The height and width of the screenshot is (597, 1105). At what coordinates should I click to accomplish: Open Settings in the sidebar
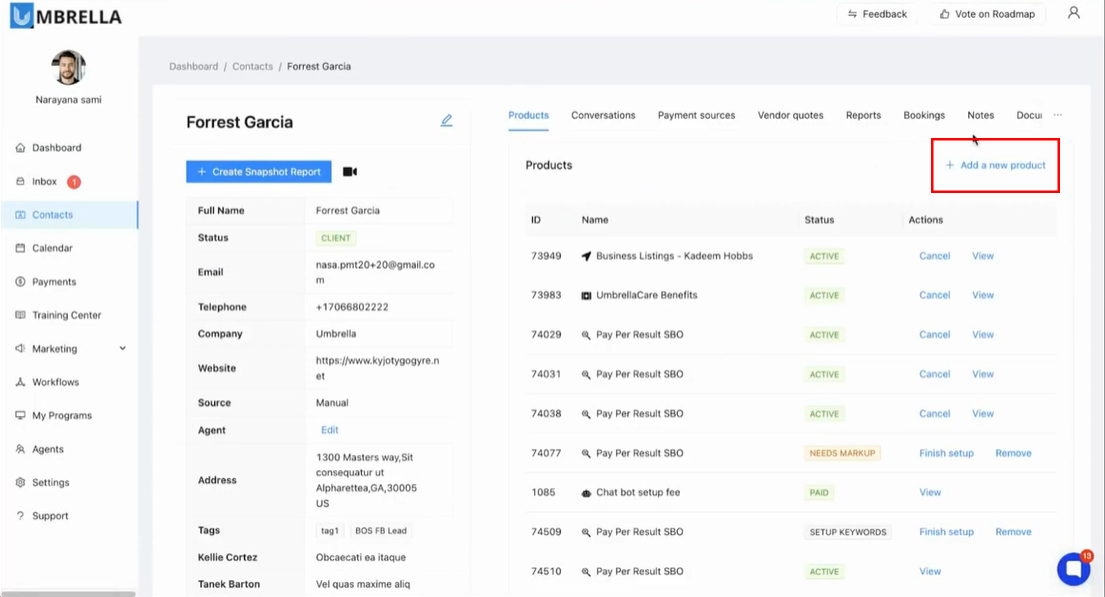[x=50, y=482]
